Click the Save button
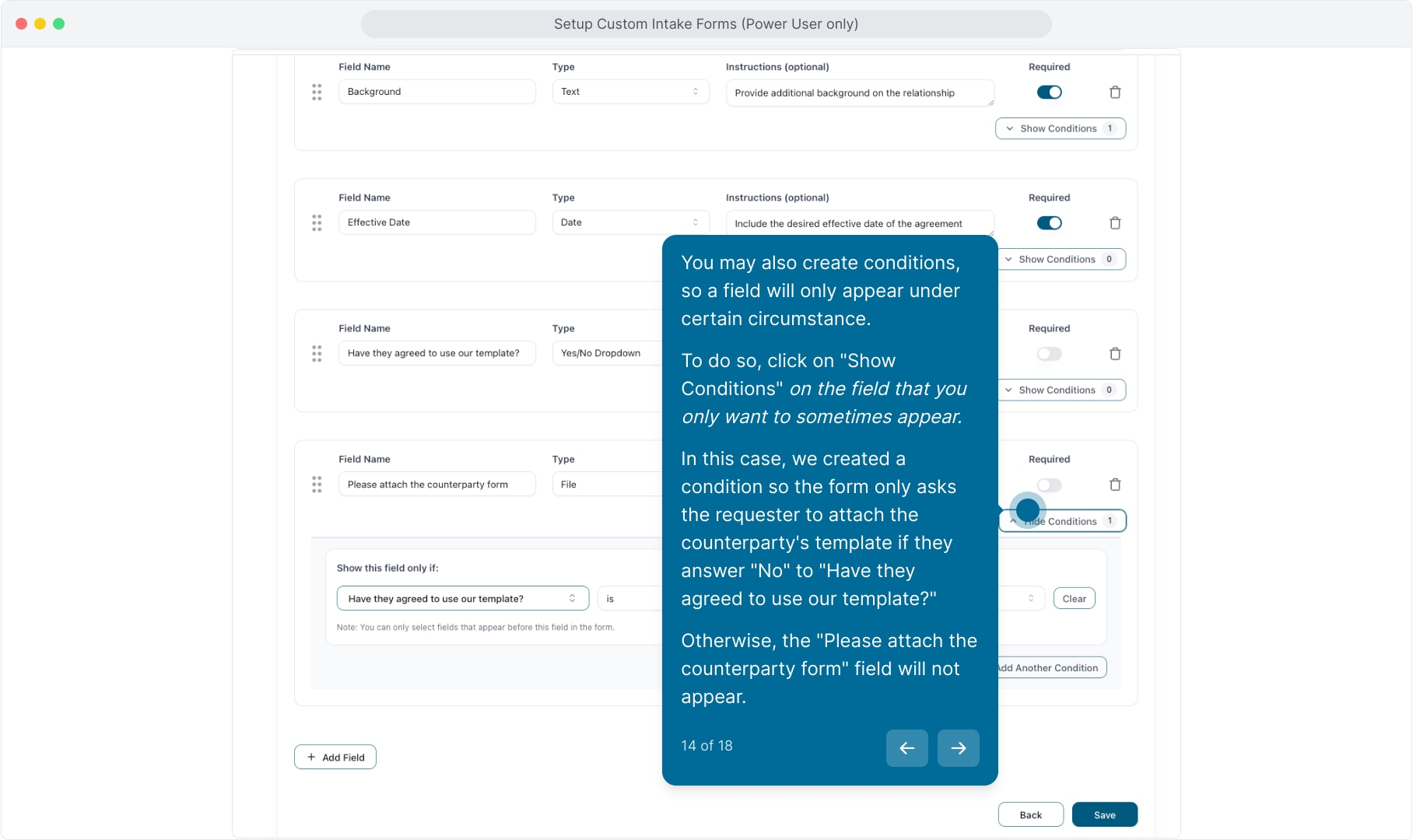 pos(1104,814)
